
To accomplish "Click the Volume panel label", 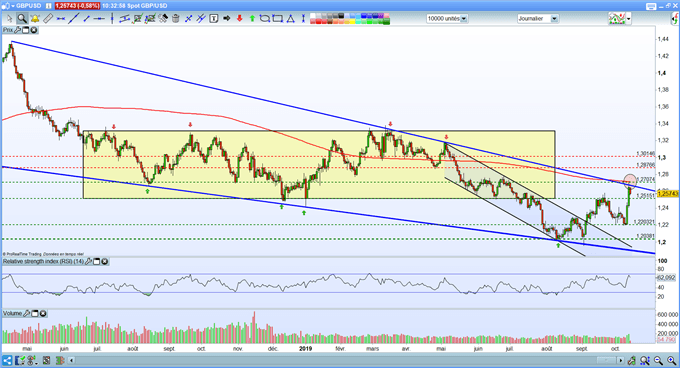I will click(12, 313).
